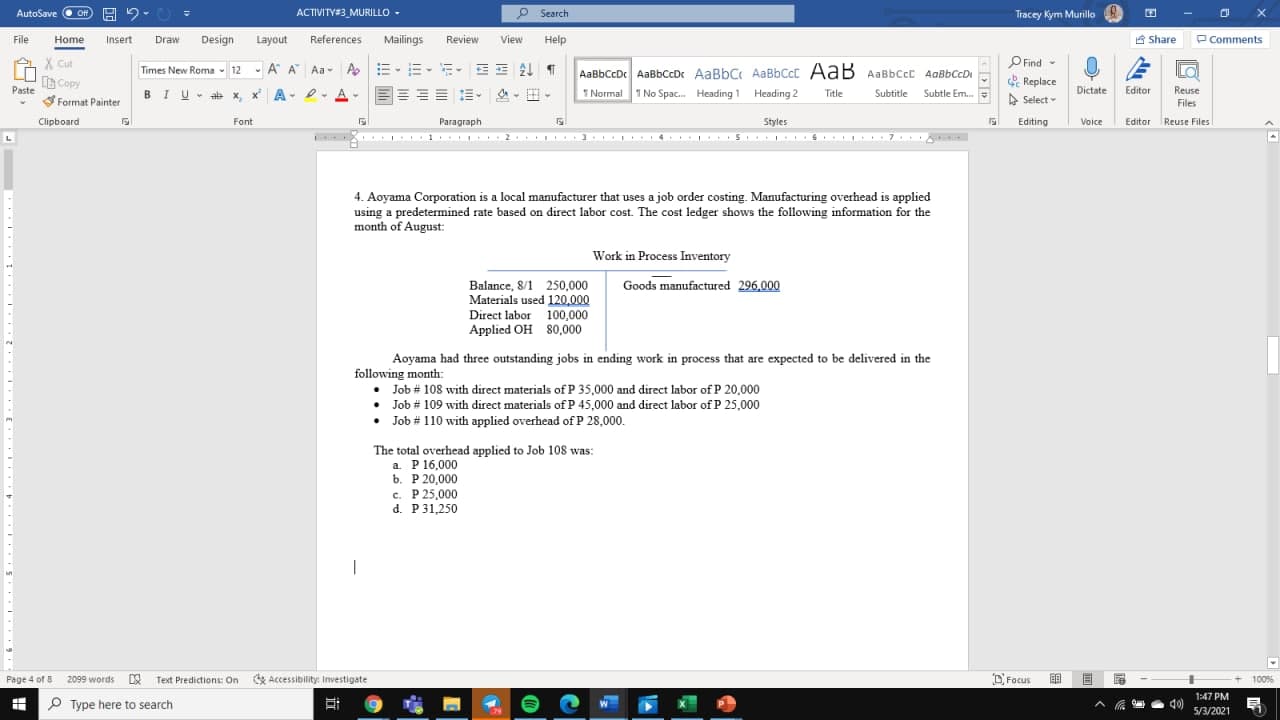Viewport: 1280px width, 720px height.
Task: Switch to Read Mode view
Action: (1055, 679)
